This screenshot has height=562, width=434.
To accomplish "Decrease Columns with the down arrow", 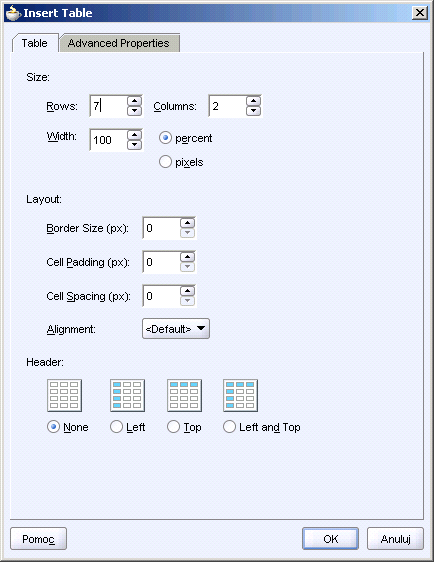I will point(253,111).
